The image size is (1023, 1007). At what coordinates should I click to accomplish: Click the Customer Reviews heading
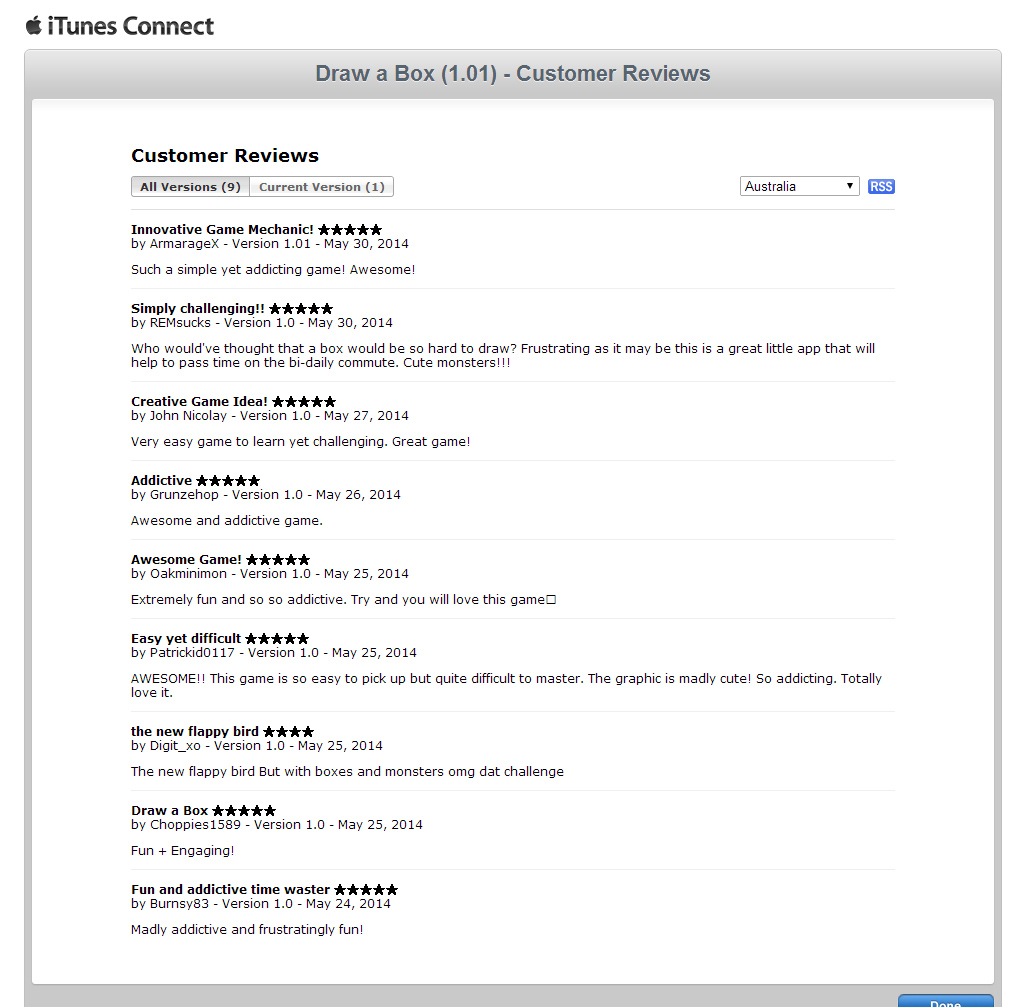(225, 156)
